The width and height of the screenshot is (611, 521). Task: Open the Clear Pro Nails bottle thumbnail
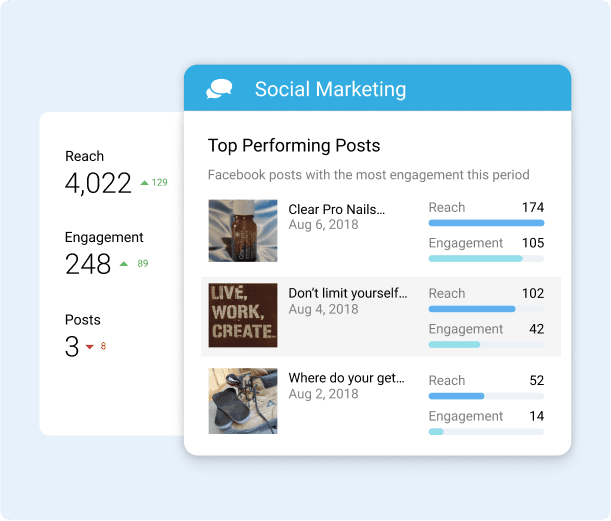click(x=243, y=231)
